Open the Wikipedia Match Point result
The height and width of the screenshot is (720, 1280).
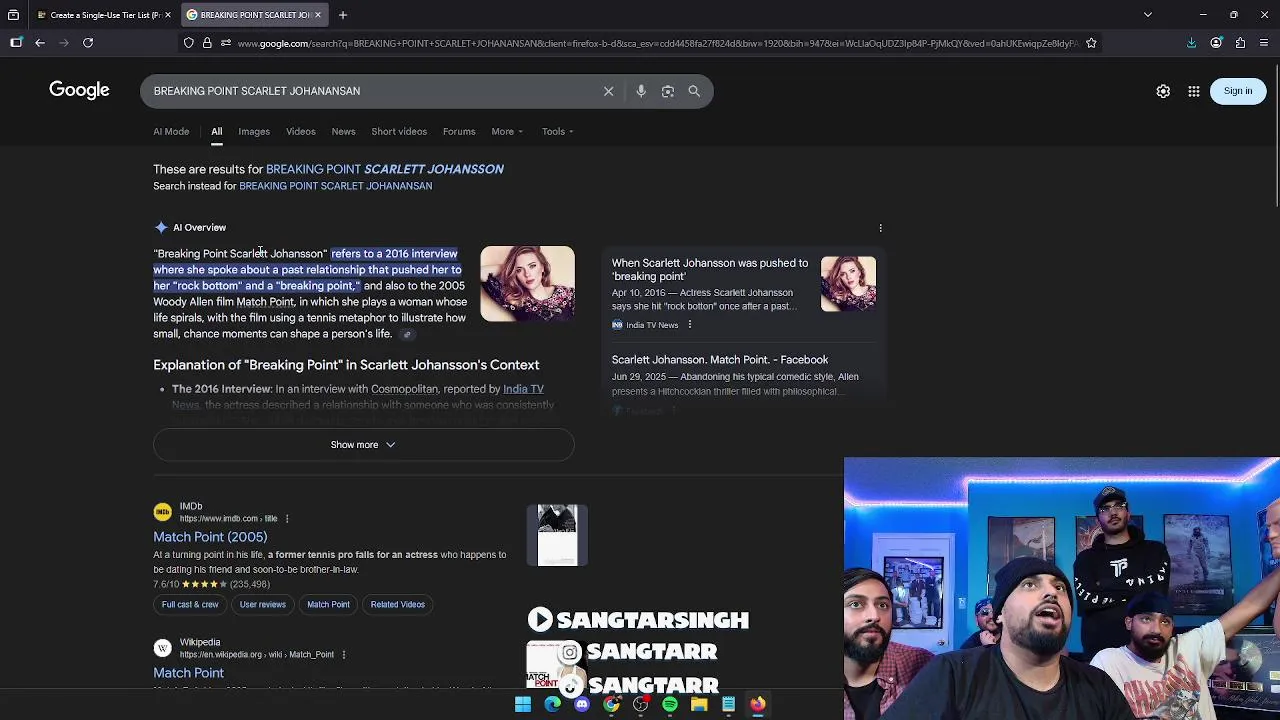click(188, 673)
